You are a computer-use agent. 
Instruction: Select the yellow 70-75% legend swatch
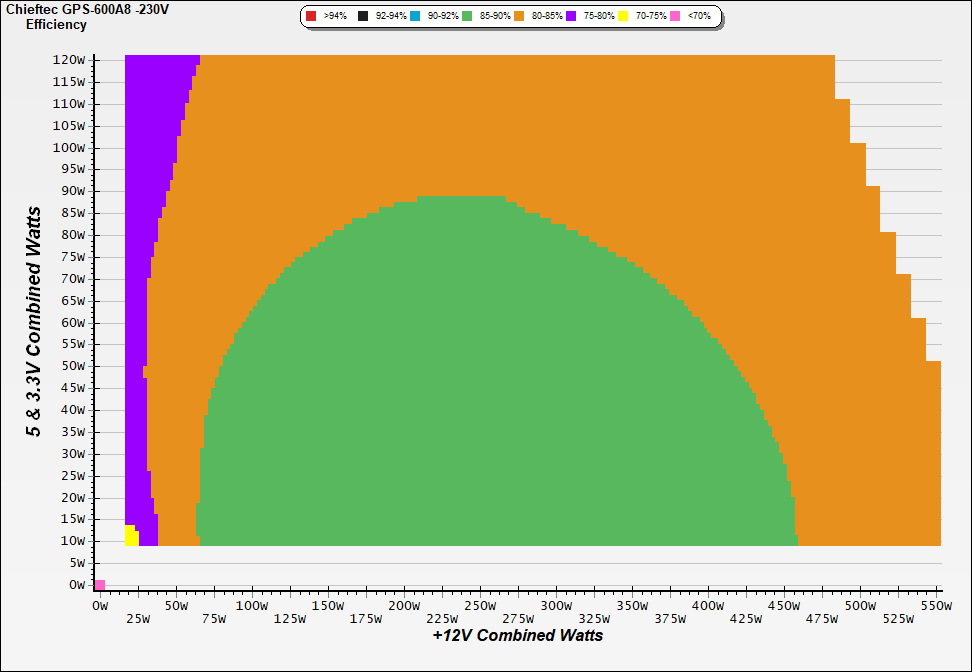point(624,17)
